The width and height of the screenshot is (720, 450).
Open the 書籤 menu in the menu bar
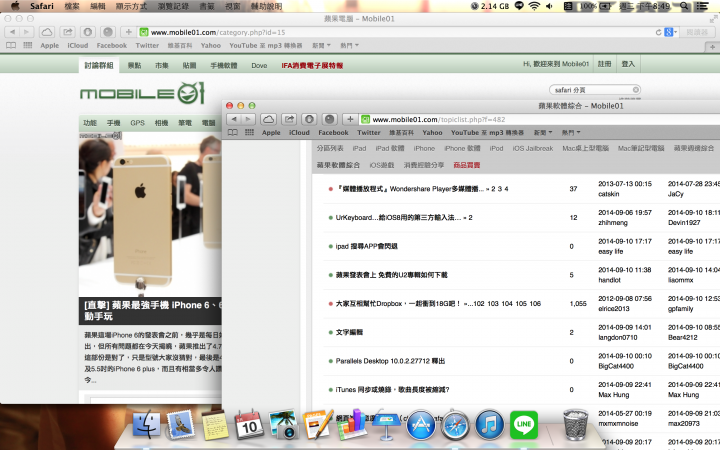coord(207,6)
